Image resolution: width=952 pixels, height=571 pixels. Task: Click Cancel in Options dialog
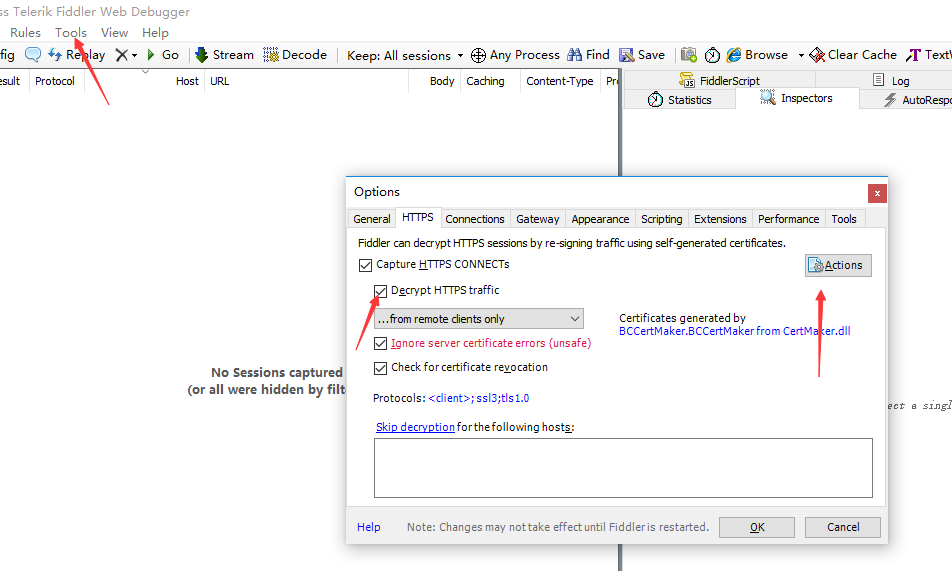[x=843, y=527]
